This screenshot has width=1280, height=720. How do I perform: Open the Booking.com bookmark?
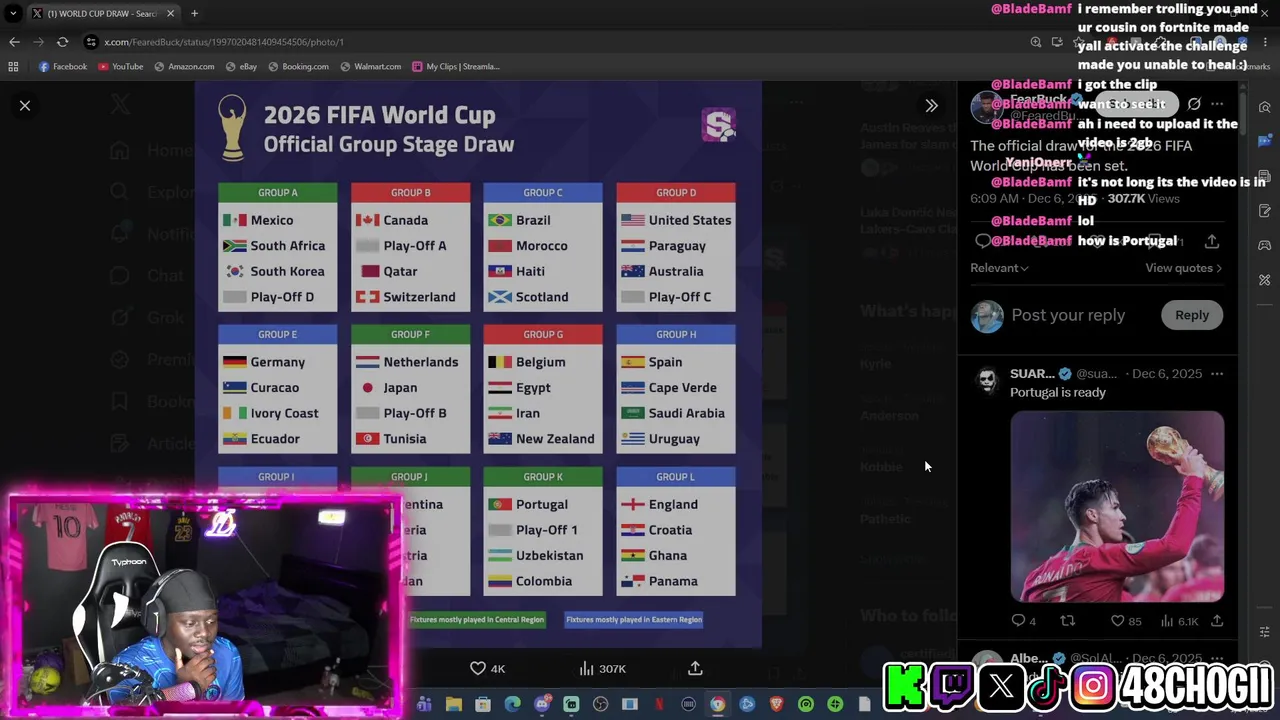pyautogui.click(x=298, y=67)
